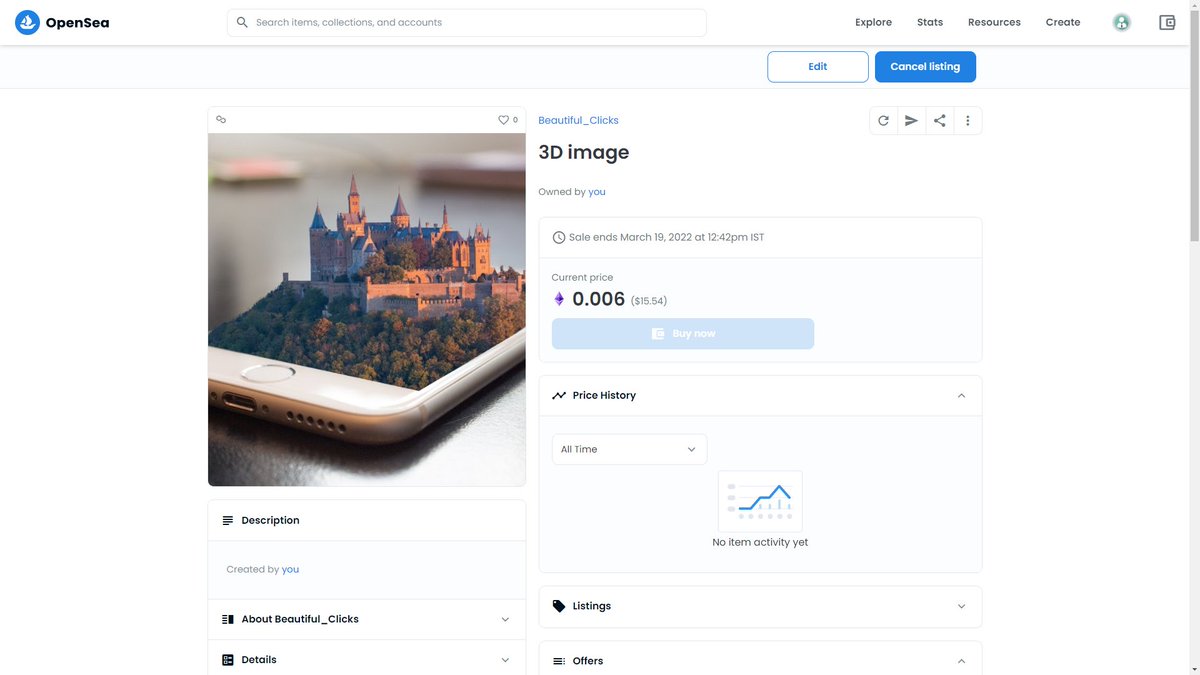Screen dimensions: 1200x675
Task: Click the Listings tag icon
Action: pos(559,606)
